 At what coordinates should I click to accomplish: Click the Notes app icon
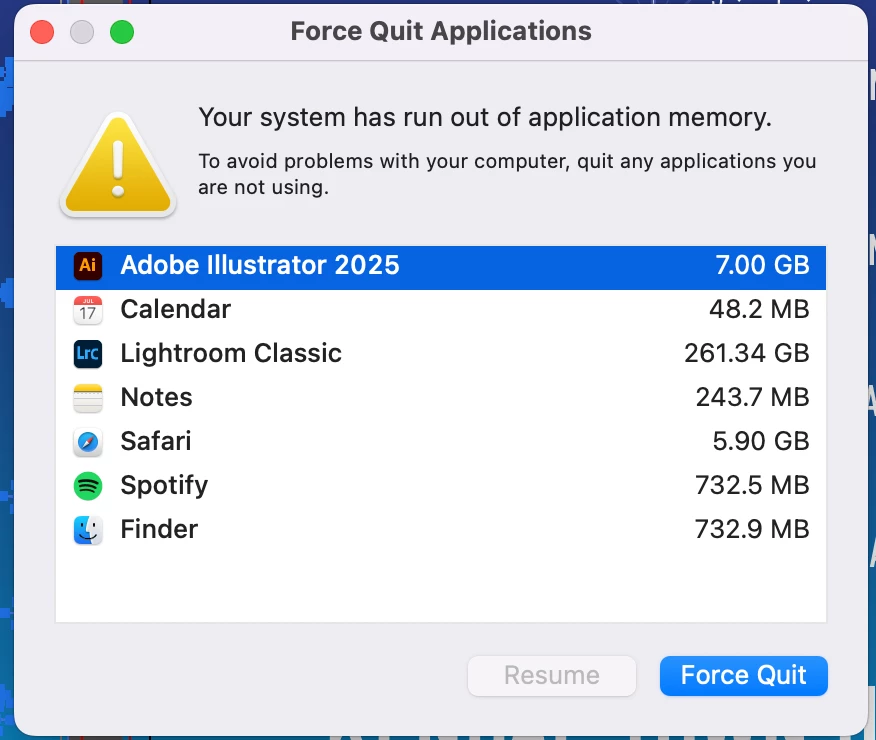(x=88, y=398)
